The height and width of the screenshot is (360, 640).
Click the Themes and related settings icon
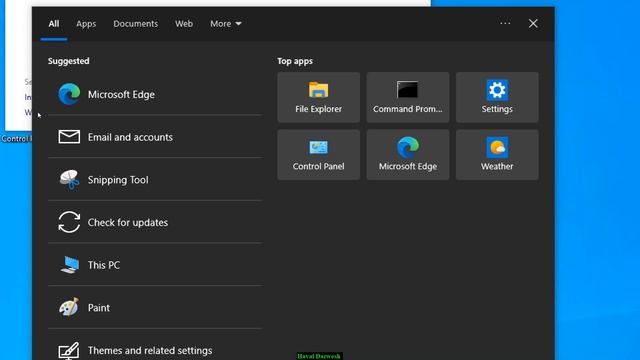[x=69, y=350]
